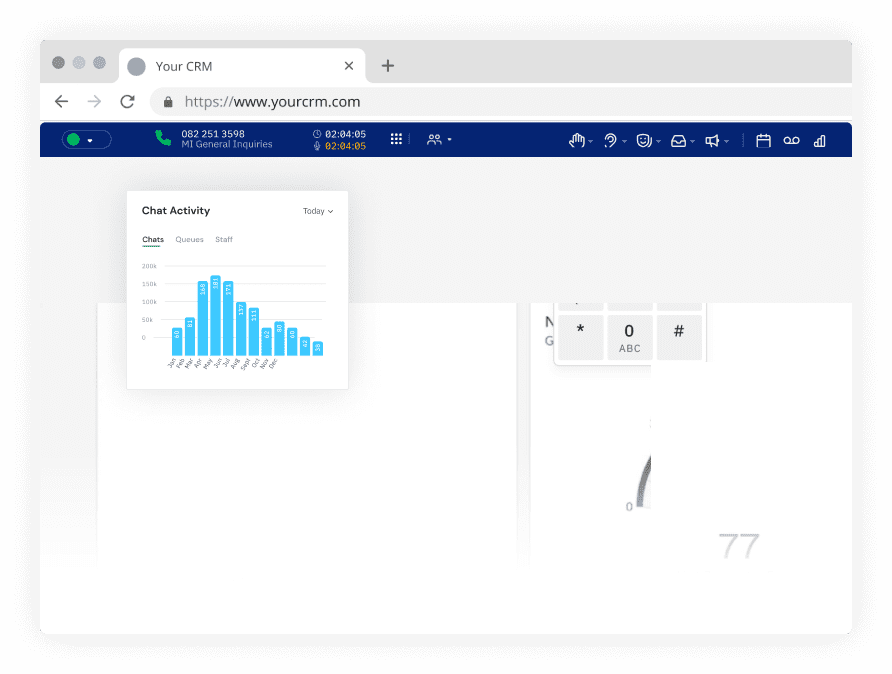Open the dialpad grid icon
This screenshot has width=892, height=674.
click(397, 139)
